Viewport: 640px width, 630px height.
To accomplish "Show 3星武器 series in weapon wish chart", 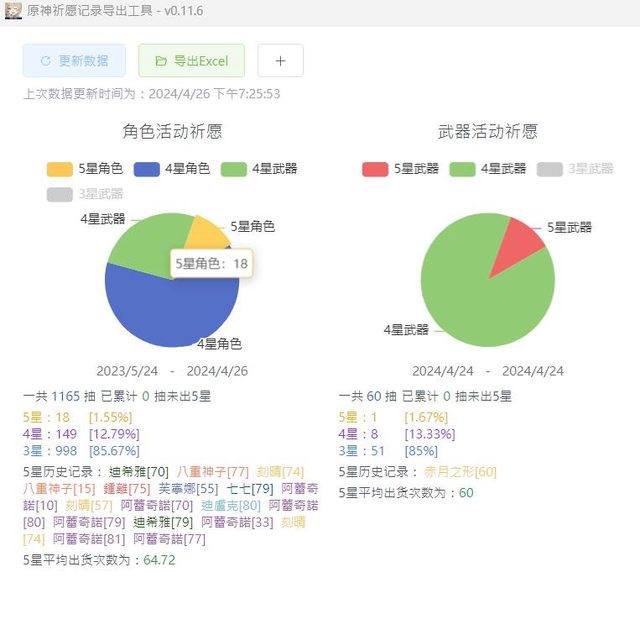I will pyautogui.click(x=575, y=169).
